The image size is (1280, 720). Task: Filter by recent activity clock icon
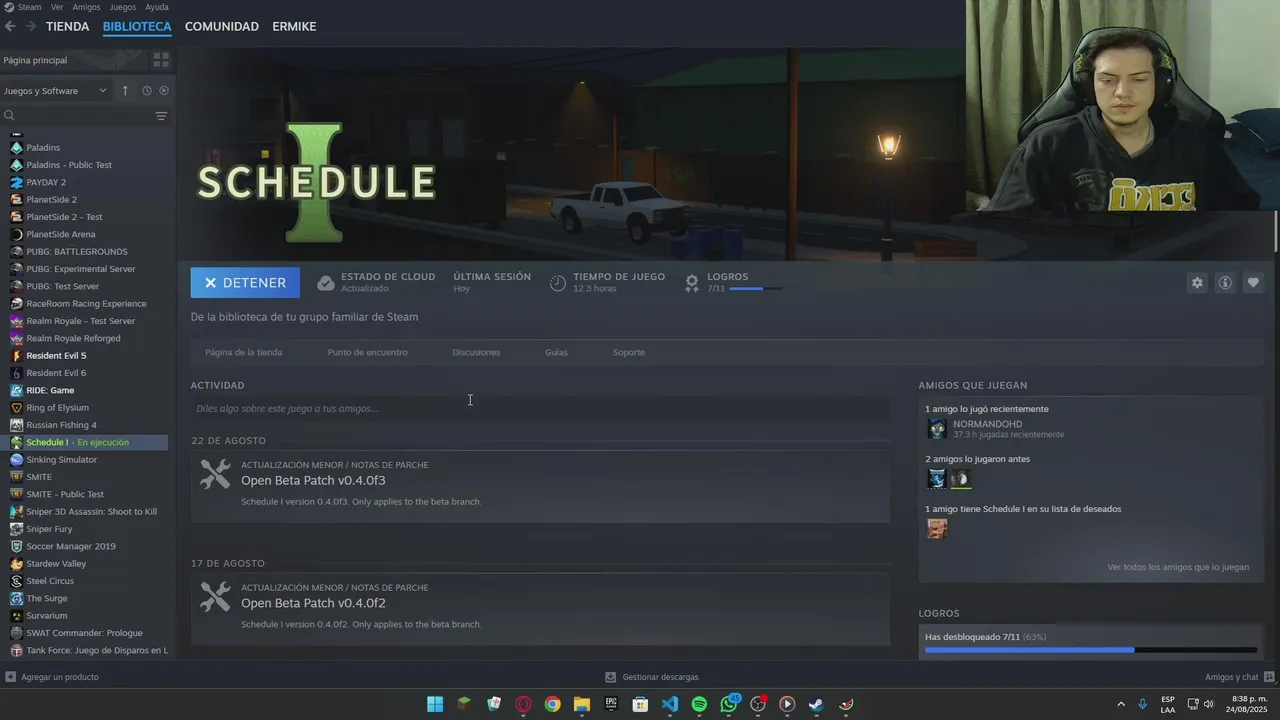pos(147,91)
